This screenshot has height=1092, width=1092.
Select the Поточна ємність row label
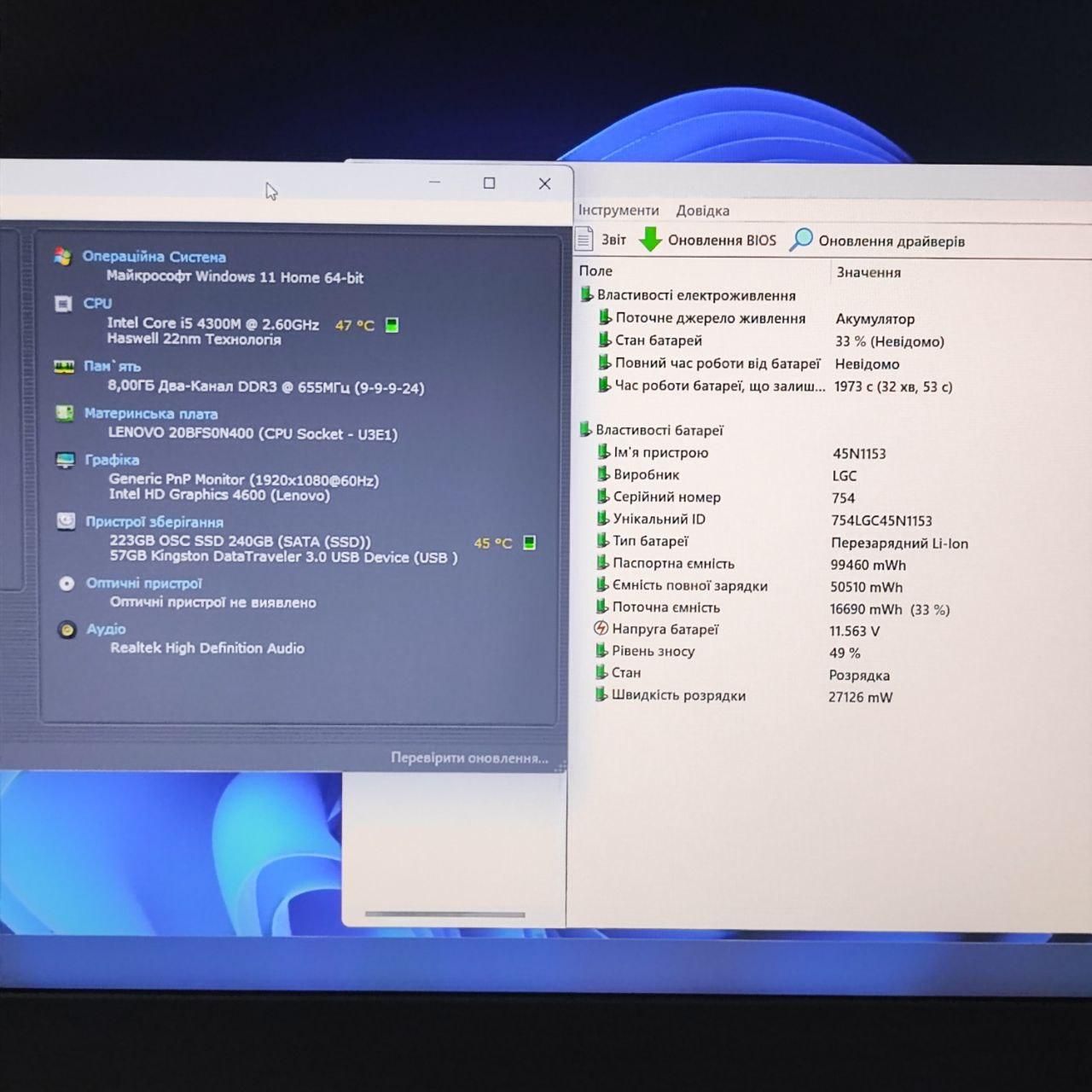pyautogui.click(x=666, y=607)
